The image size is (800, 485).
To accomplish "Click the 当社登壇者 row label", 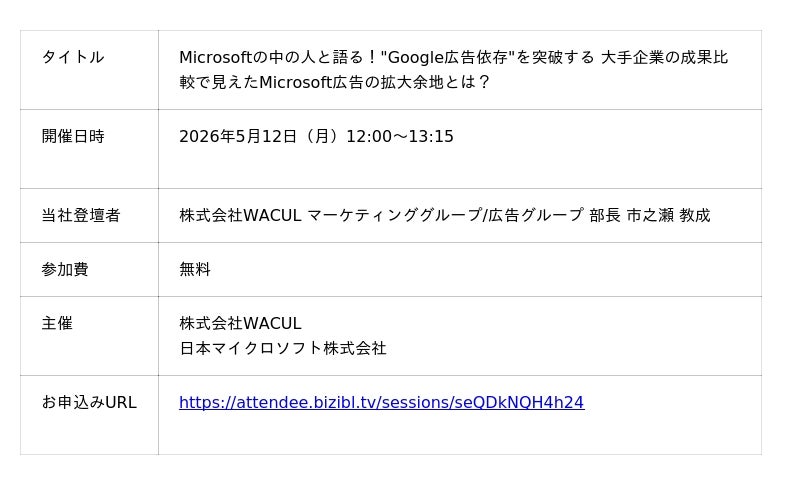I will coord(80,215).
